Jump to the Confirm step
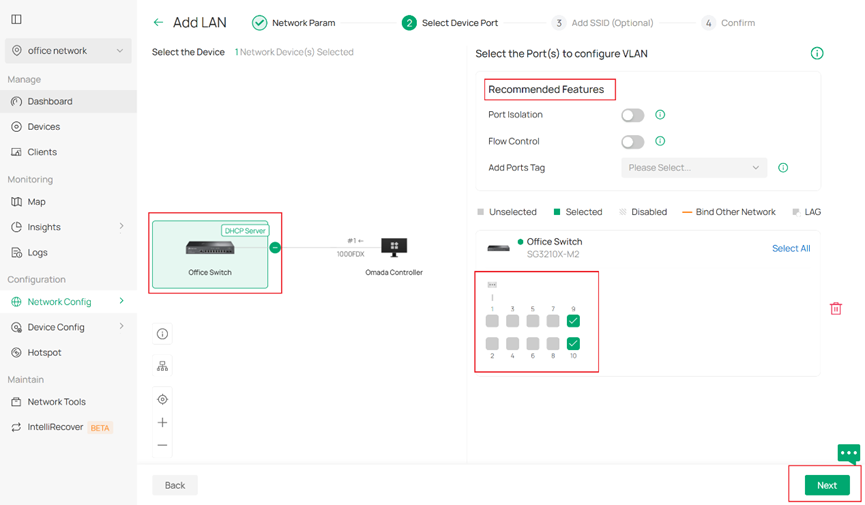Screen dimensions: 865x505 728,23
